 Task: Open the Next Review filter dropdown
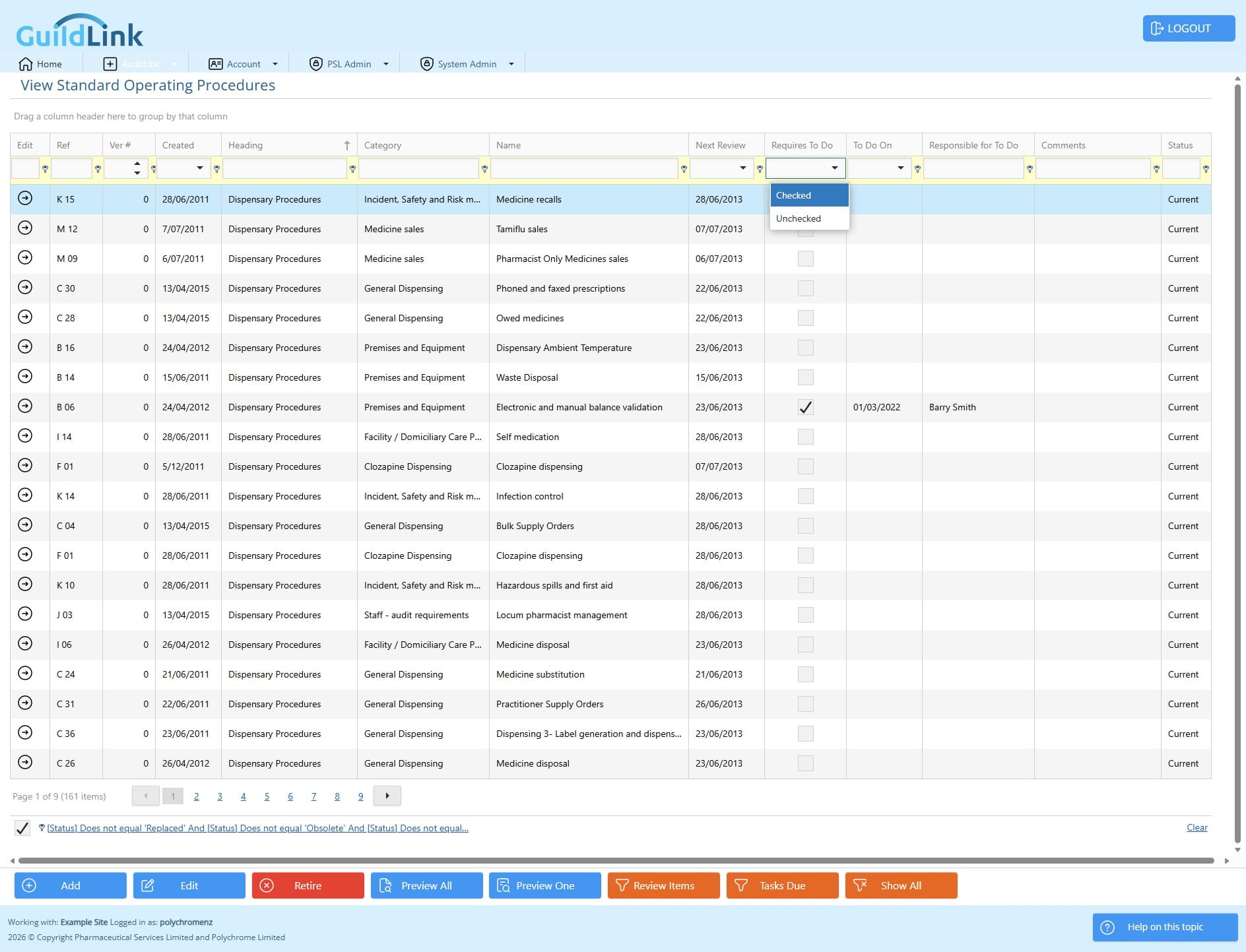click(x=743, y=168)
